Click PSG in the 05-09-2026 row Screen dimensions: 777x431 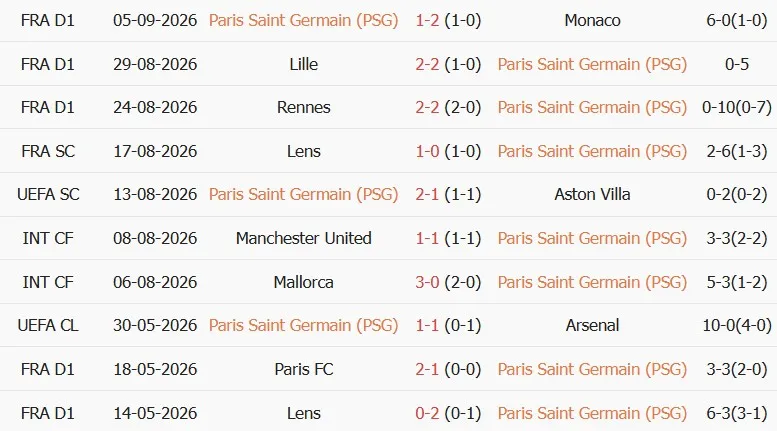click(x=303, y=20)
